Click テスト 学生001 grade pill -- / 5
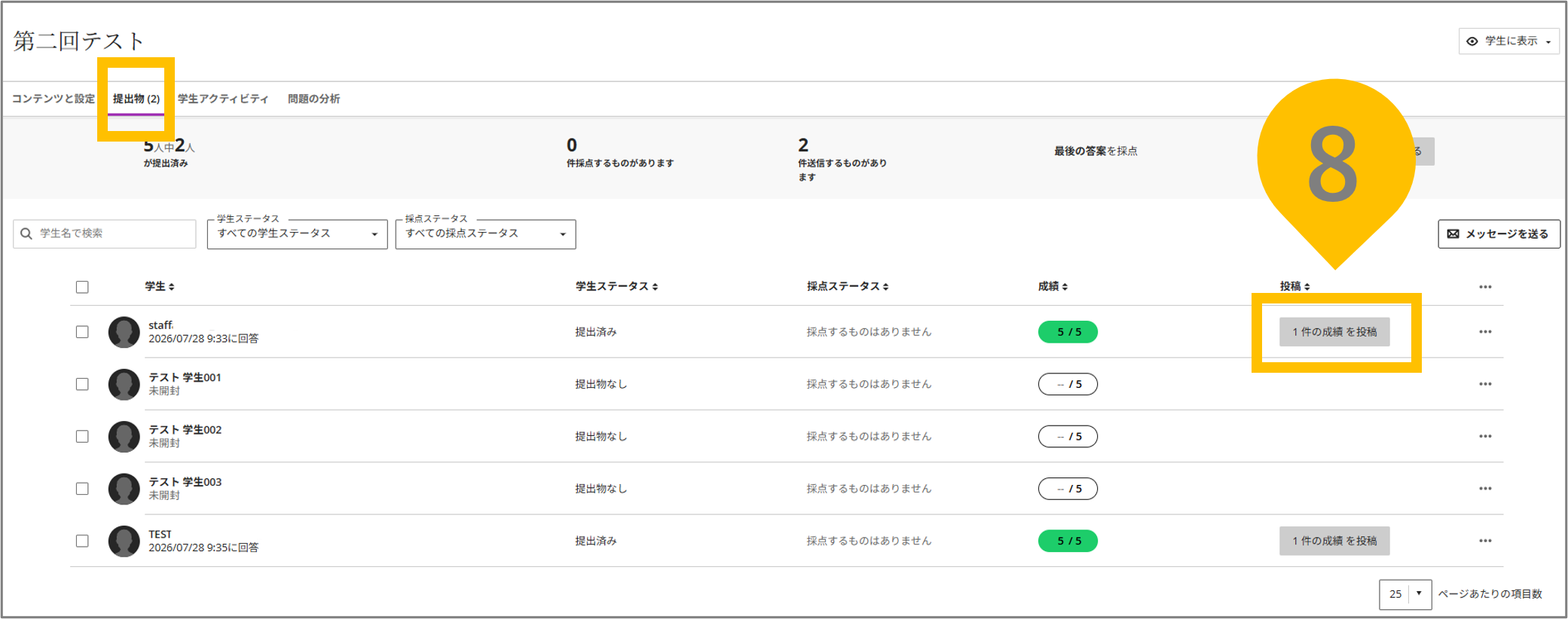 tap(1068, 384)
